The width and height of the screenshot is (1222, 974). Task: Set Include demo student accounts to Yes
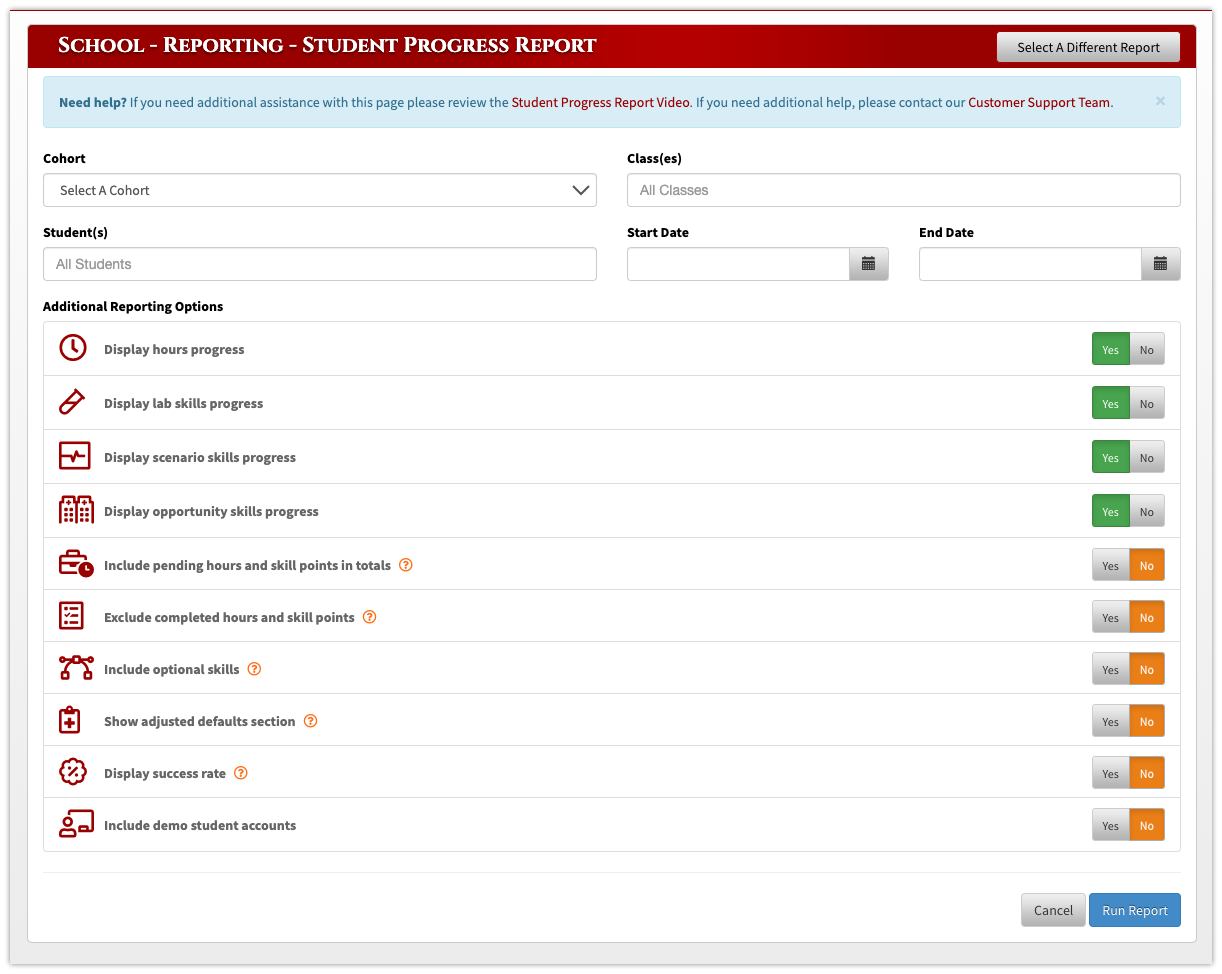(x=1111, y=826)
